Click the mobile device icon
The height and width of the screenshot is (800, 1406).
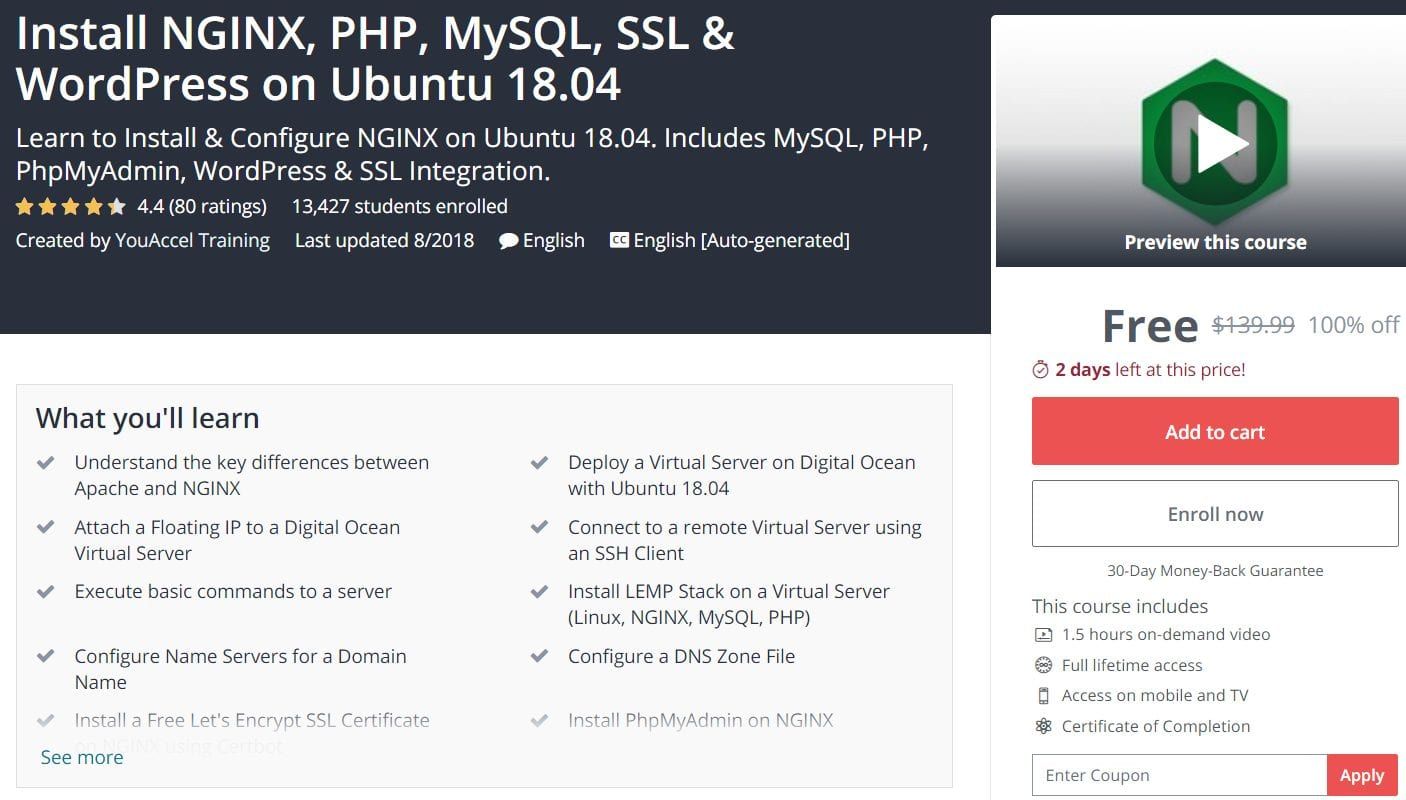pos(1044,696)
